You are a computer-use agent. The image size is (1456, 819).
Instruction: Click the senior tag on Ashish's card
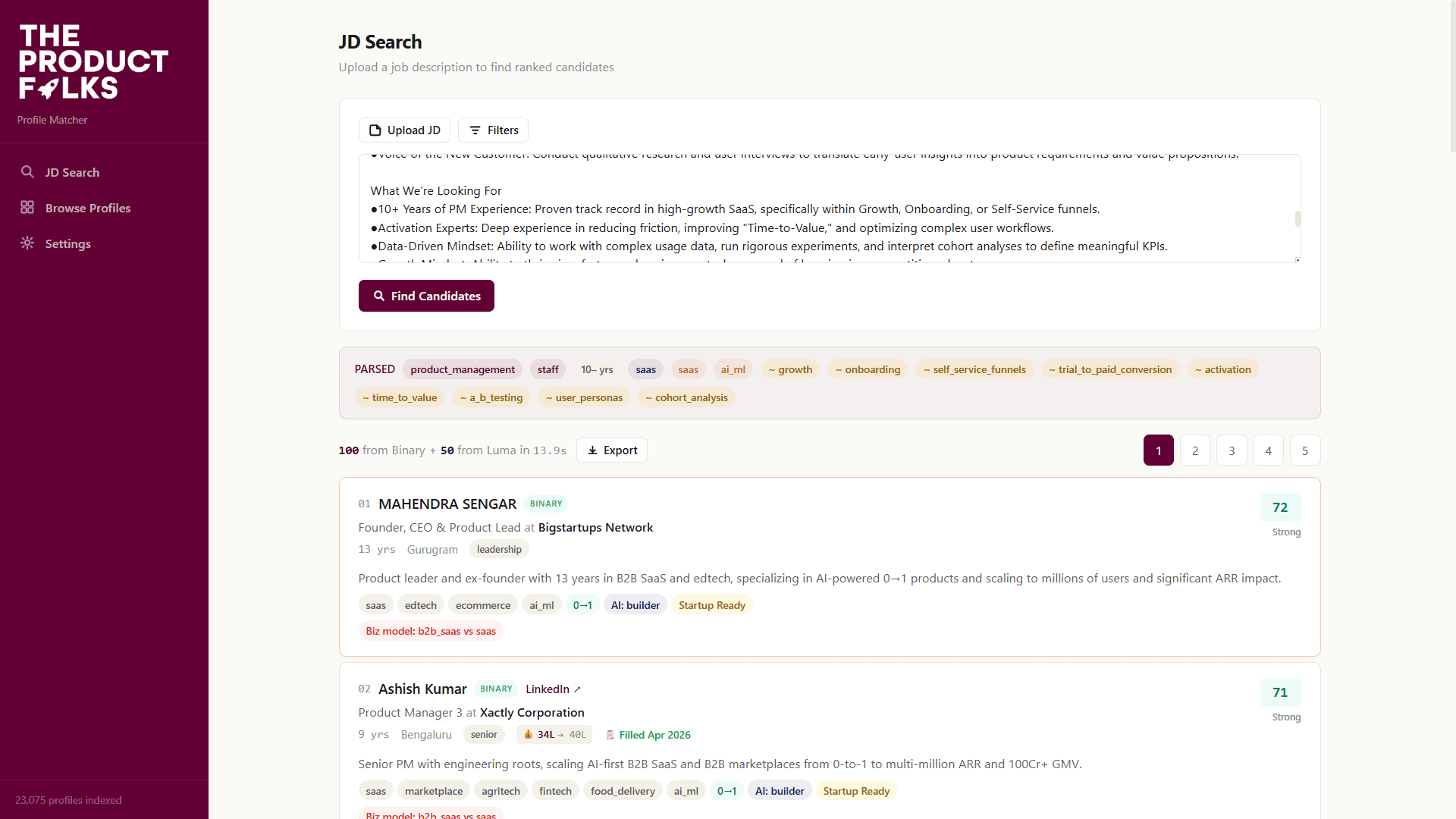pyautogui.click(x=484, y=734)
